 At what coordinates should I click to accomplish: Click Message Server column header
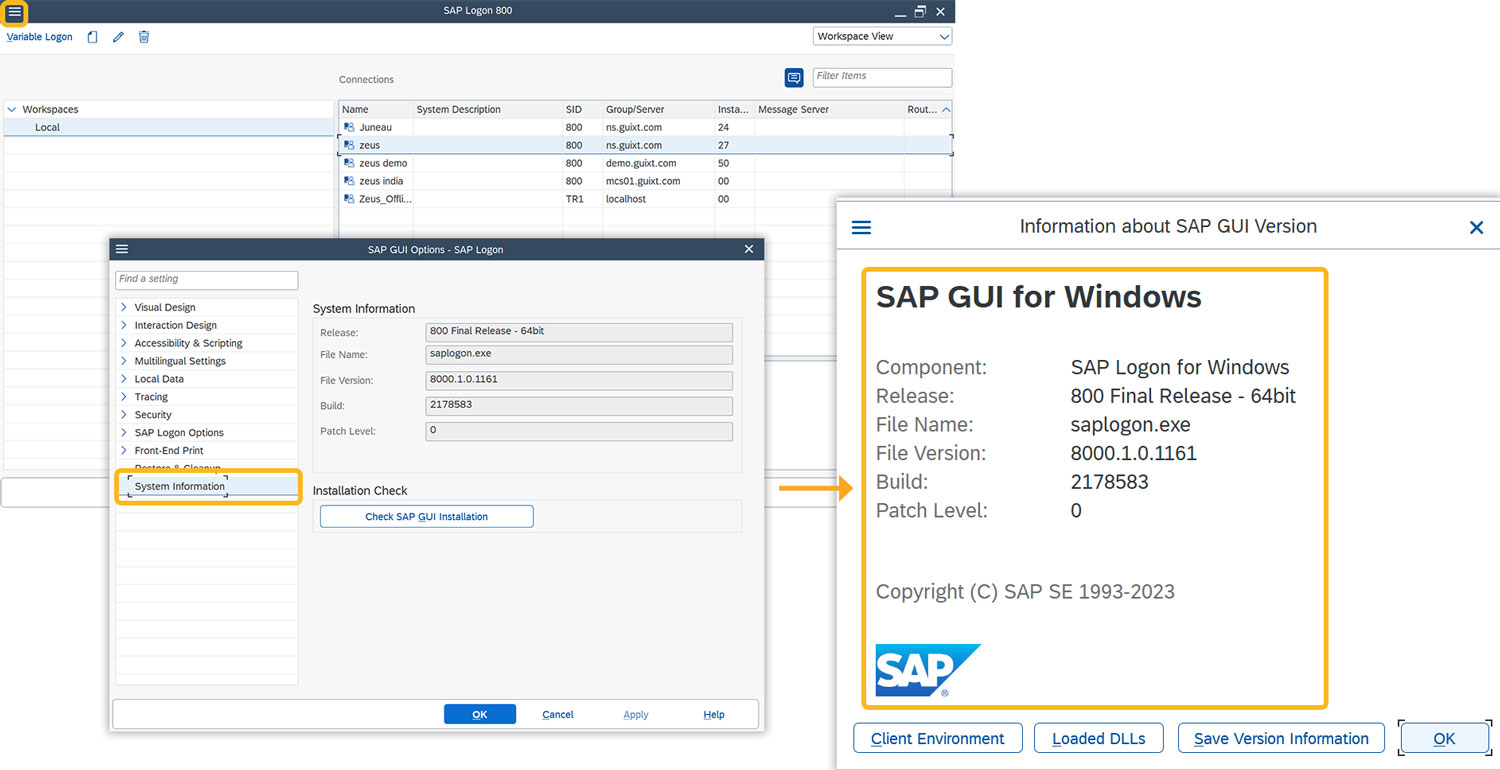coord(829,109)
